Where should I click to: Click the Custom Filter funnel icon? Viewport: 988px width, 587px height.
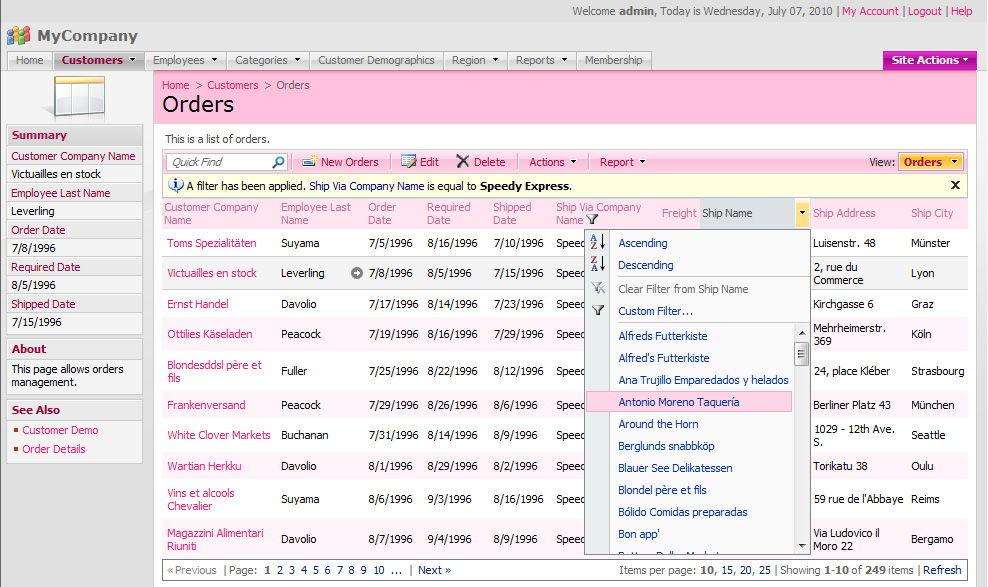pyautogui.click(x=597, y=308)
